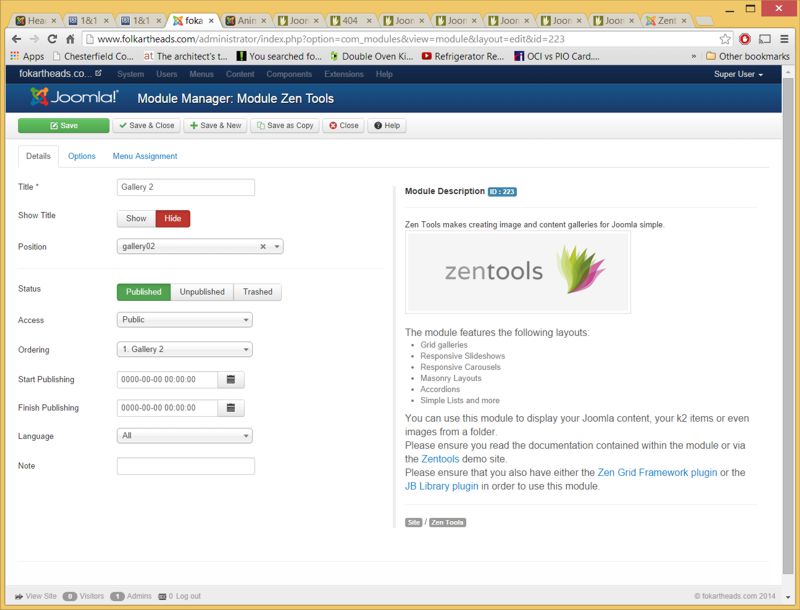Bookmark this page with the star icon
The image size is (800, 610).
725,39
